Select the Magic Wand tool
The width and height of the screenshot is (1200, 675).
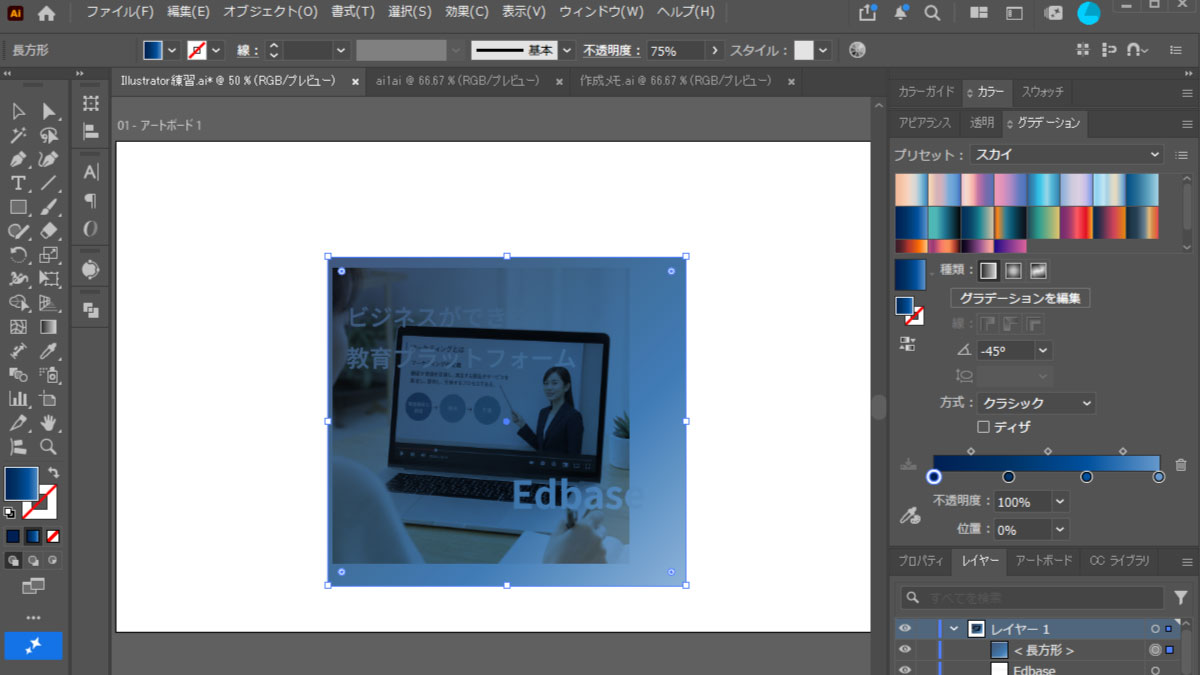[x=18, y=135]
